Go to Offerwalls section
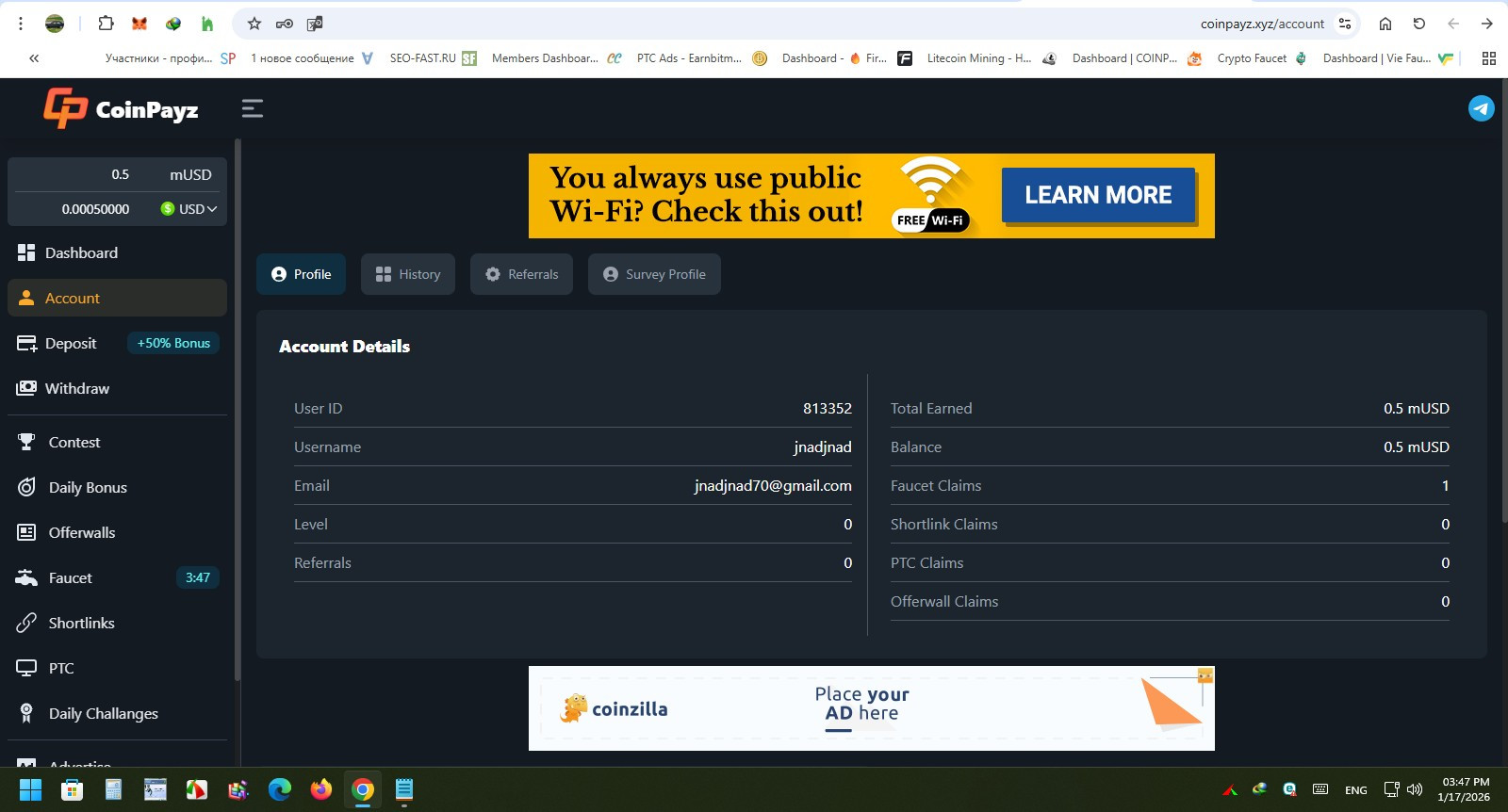 tap(117, 532)
